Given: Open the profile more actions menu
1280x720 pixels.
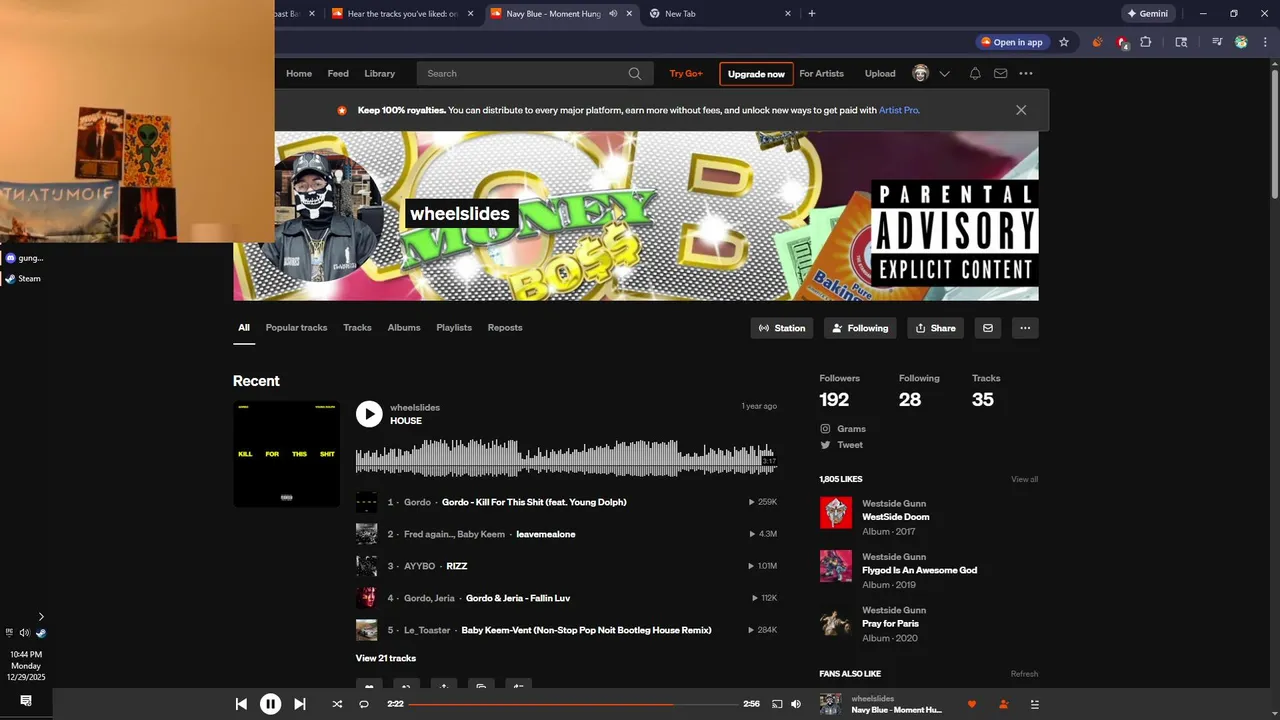Looking at the screenshot, I should pos(1025,328).
